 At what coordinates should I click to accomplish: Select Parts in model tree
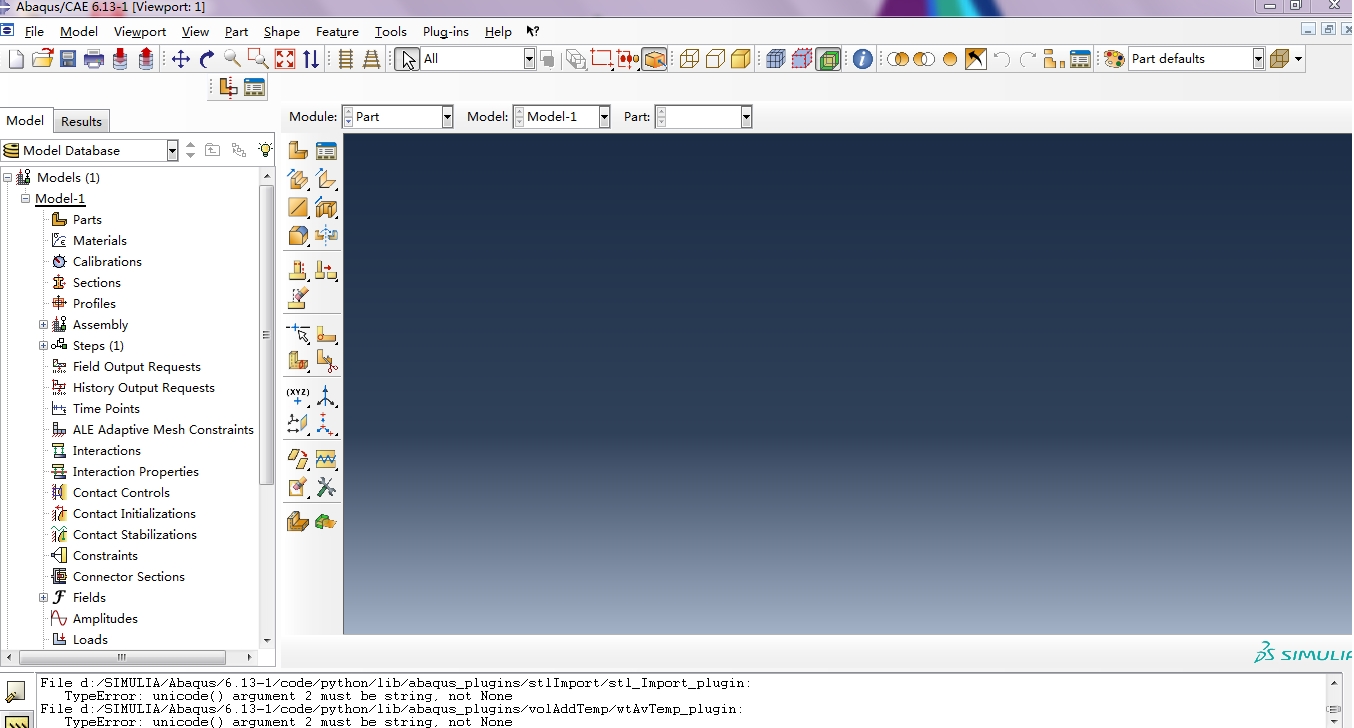click(87, 220)
